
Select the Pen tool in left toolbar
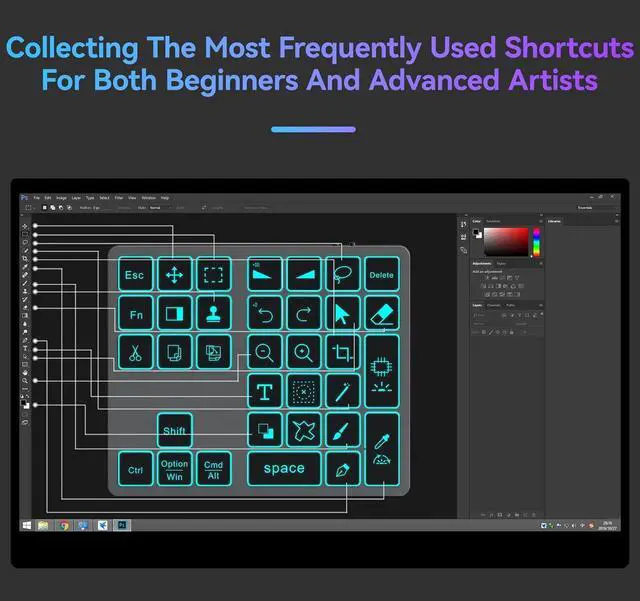point(25,340)
